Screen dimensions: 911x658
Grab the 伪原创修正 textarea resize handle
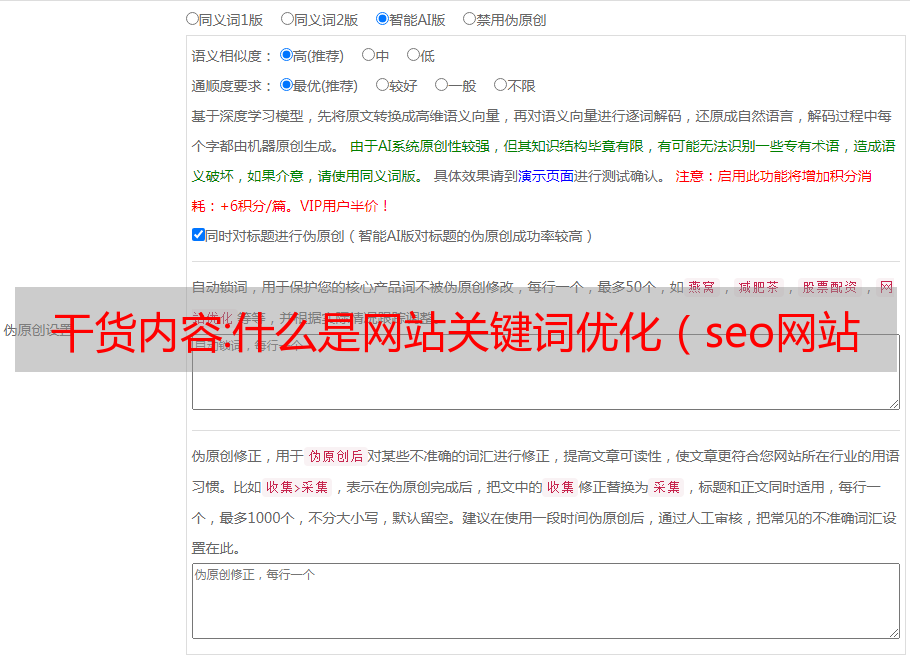(x=894, y=633)
